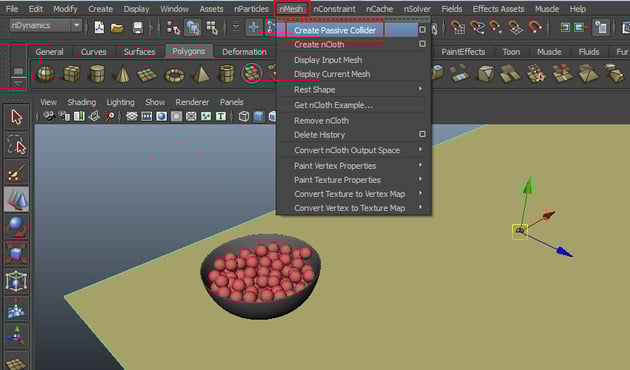Activate the Lasso select tool

tap(16, 145)
